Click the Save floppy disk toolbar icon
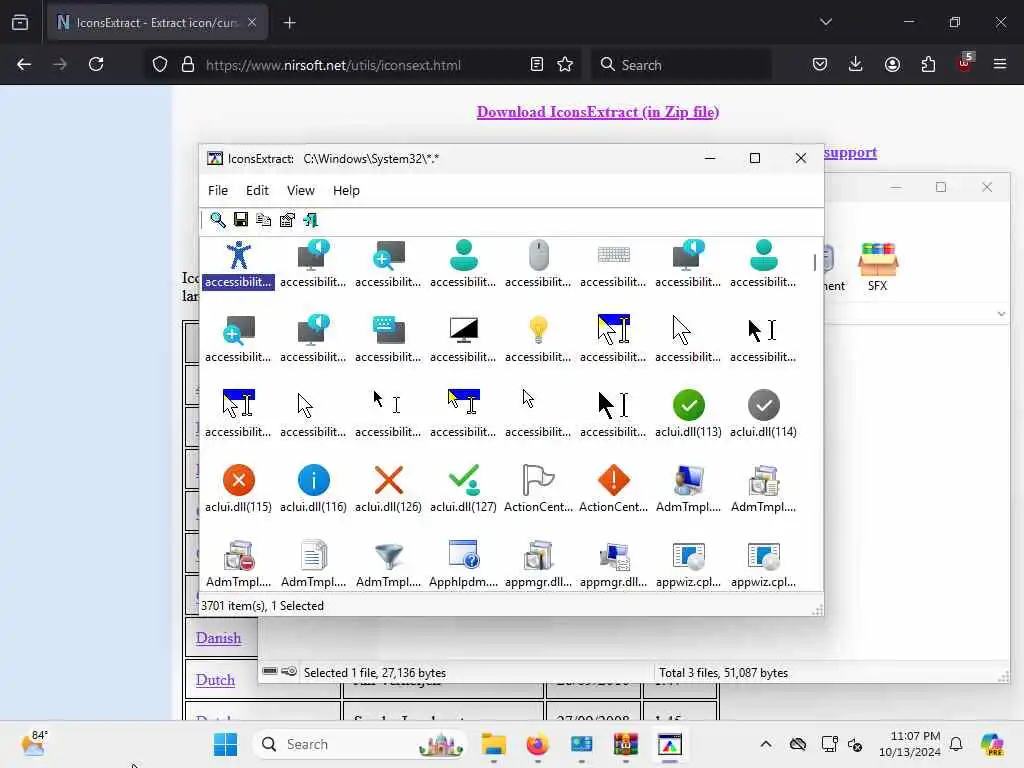The width and height of the screenshot is (1024, 768). coord(241,220)
